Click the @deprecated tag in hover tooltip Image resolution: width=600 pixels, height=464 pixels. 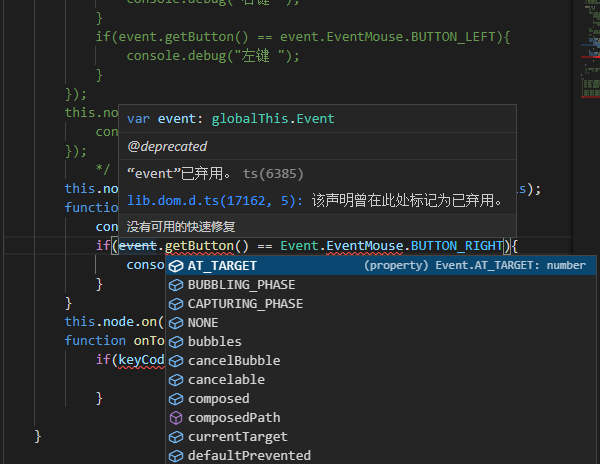click(167, 146)
